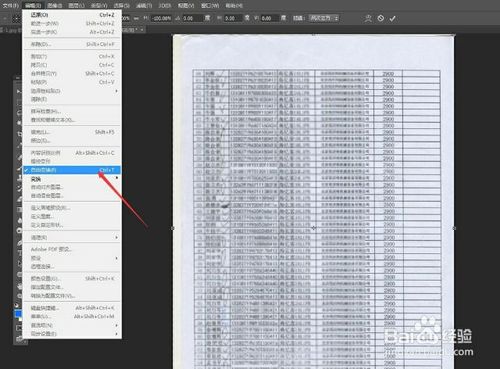Expand the Sync Settings submenu at menu bottom
500x369 pixels.
pyautogui.click(x=72, y=333)
